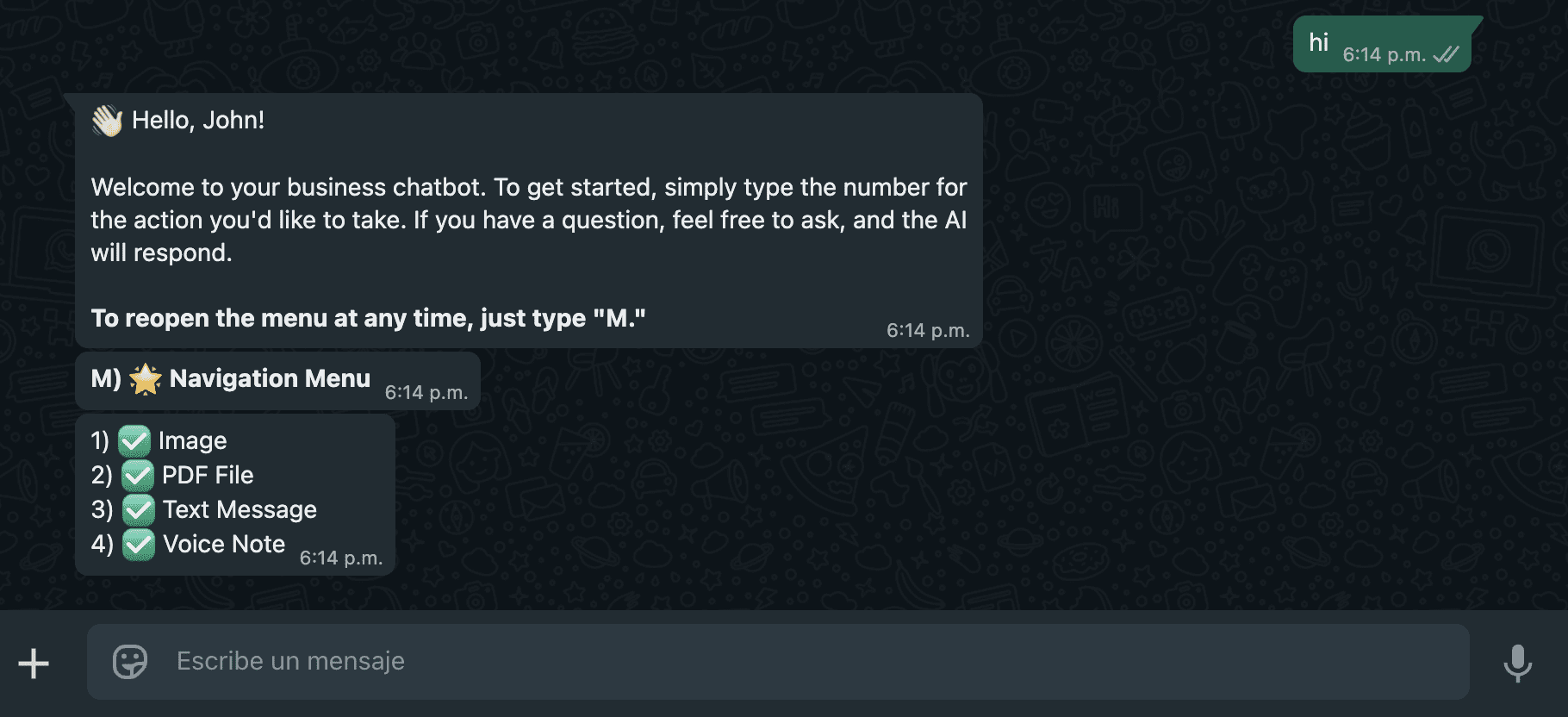Click the "Voice Note" menu option text
The image size is (1568, 717).
tap(224, 544)
